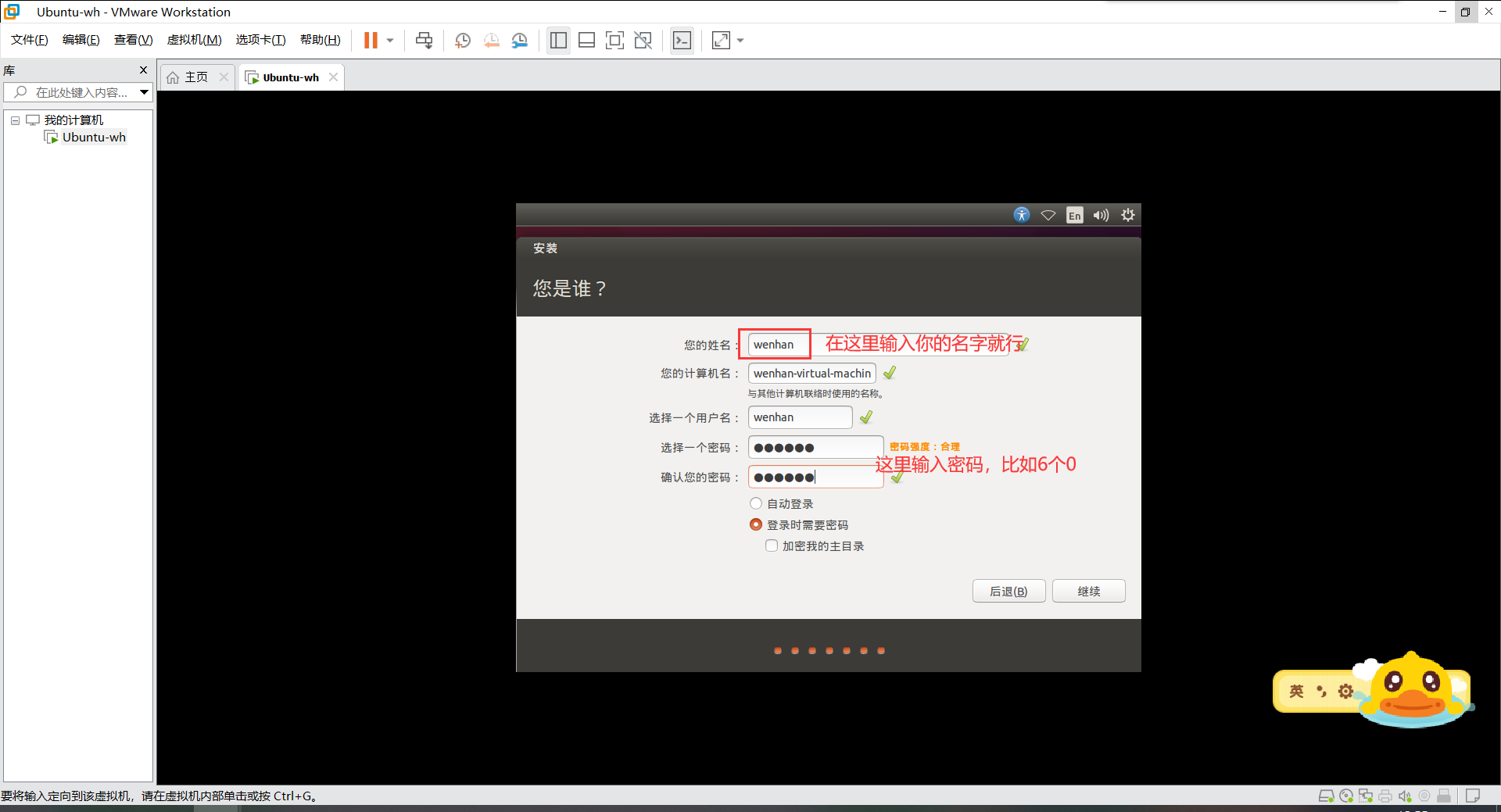1501x812 pixels.
Task: Send Ctrl+Alt+Del to the virtual machine
Action: 424,40
